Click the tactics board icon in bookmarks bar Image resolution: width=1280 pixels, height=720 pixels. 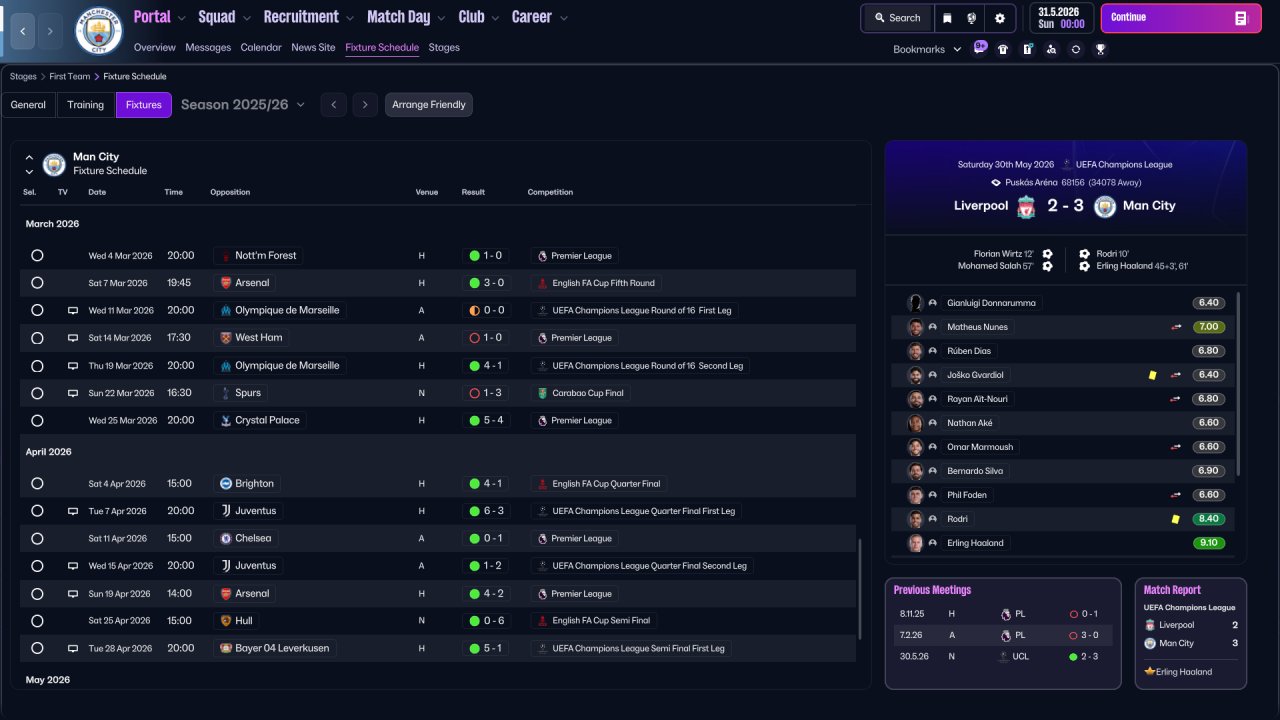1027,49
